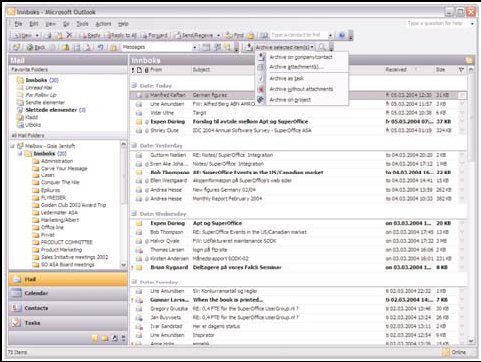Open Espen During Apt og SuperOffice message
The image size is (481, 362).
coord(298,223)
